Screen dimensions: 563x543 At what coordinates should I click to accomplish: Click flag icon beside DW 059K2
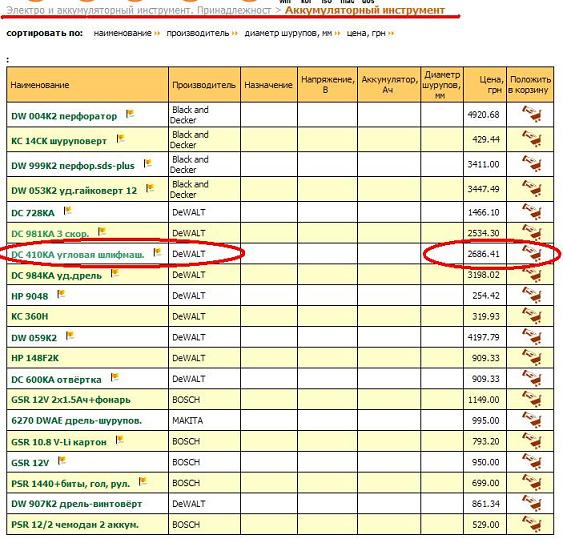(x=70, y=336)
